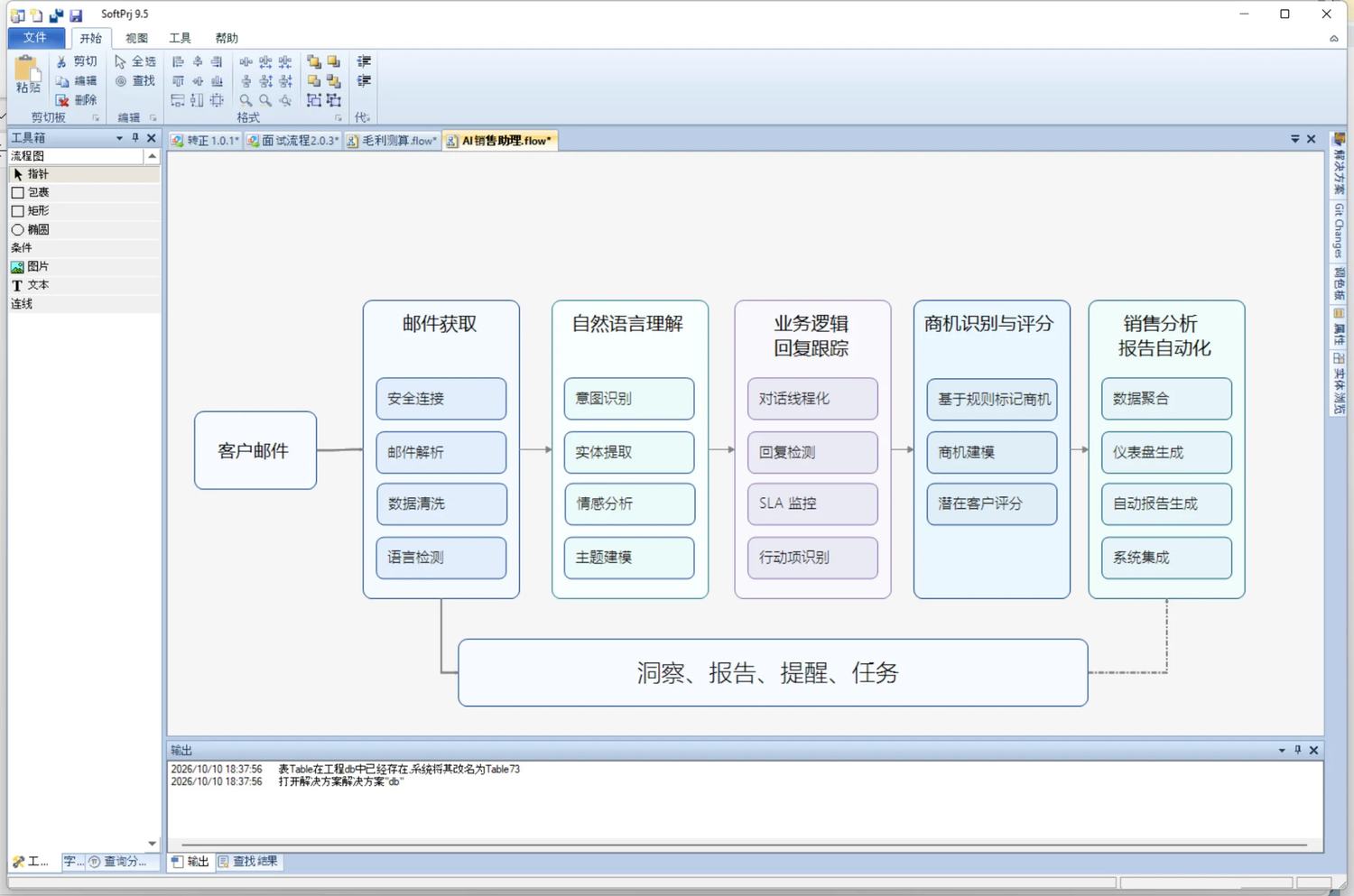This screenshot has width=1354, height=896.
Task: Select the 洞察、报告、提醒、任务 box on canvas
Action: pyautogui.click(x=773, y=672)
